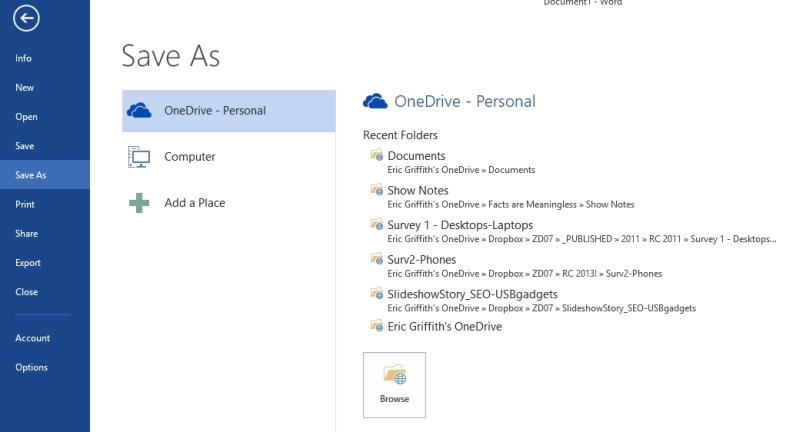The image size is (786, 432).
Task: Select Survey 1 - Desktops-Laptops folder
Action: 460,225
